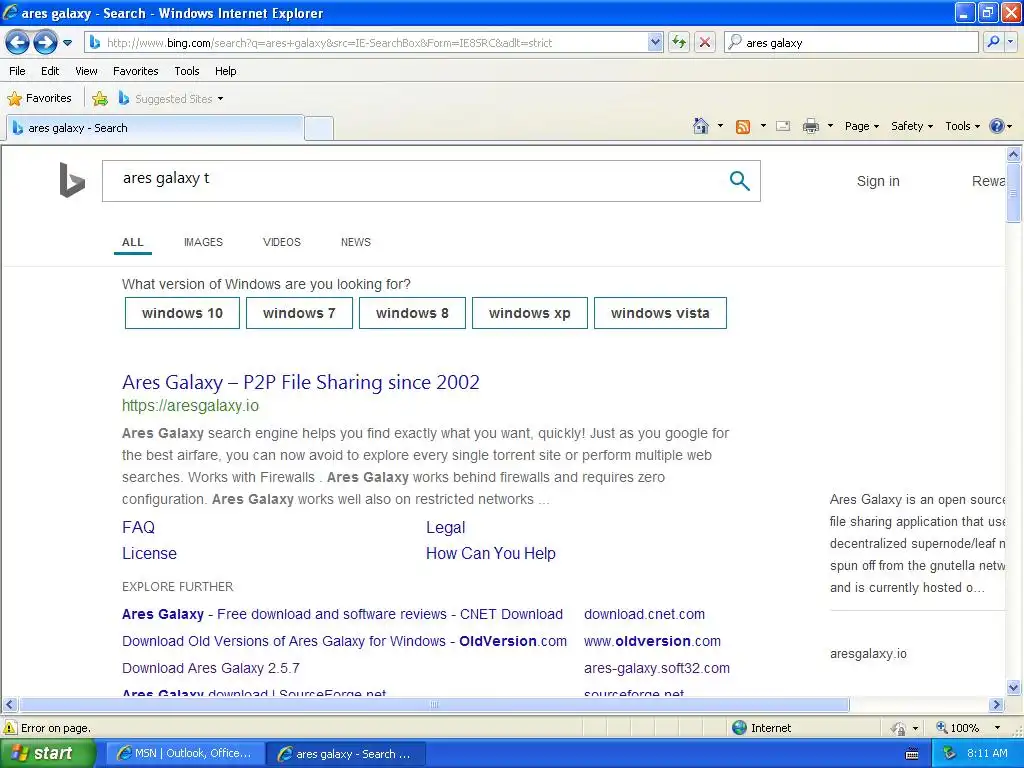Open the Help menu
Image resolution: width=1024 pixels, height=768 pixels.
point(226,71)
